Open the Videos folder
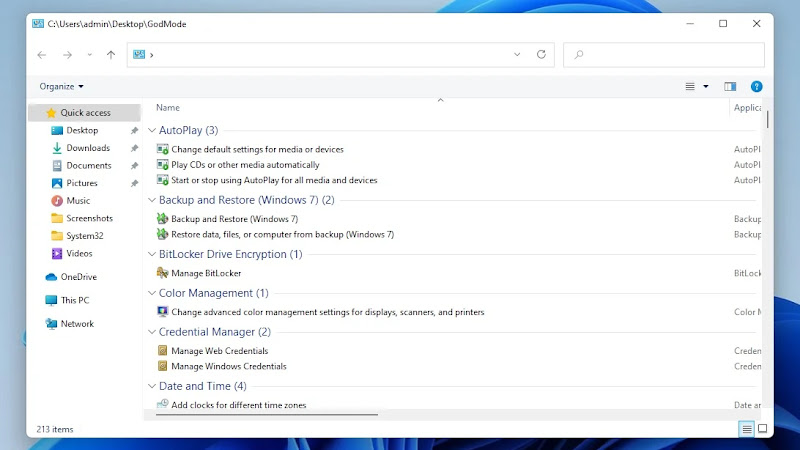 click(79, 253)
